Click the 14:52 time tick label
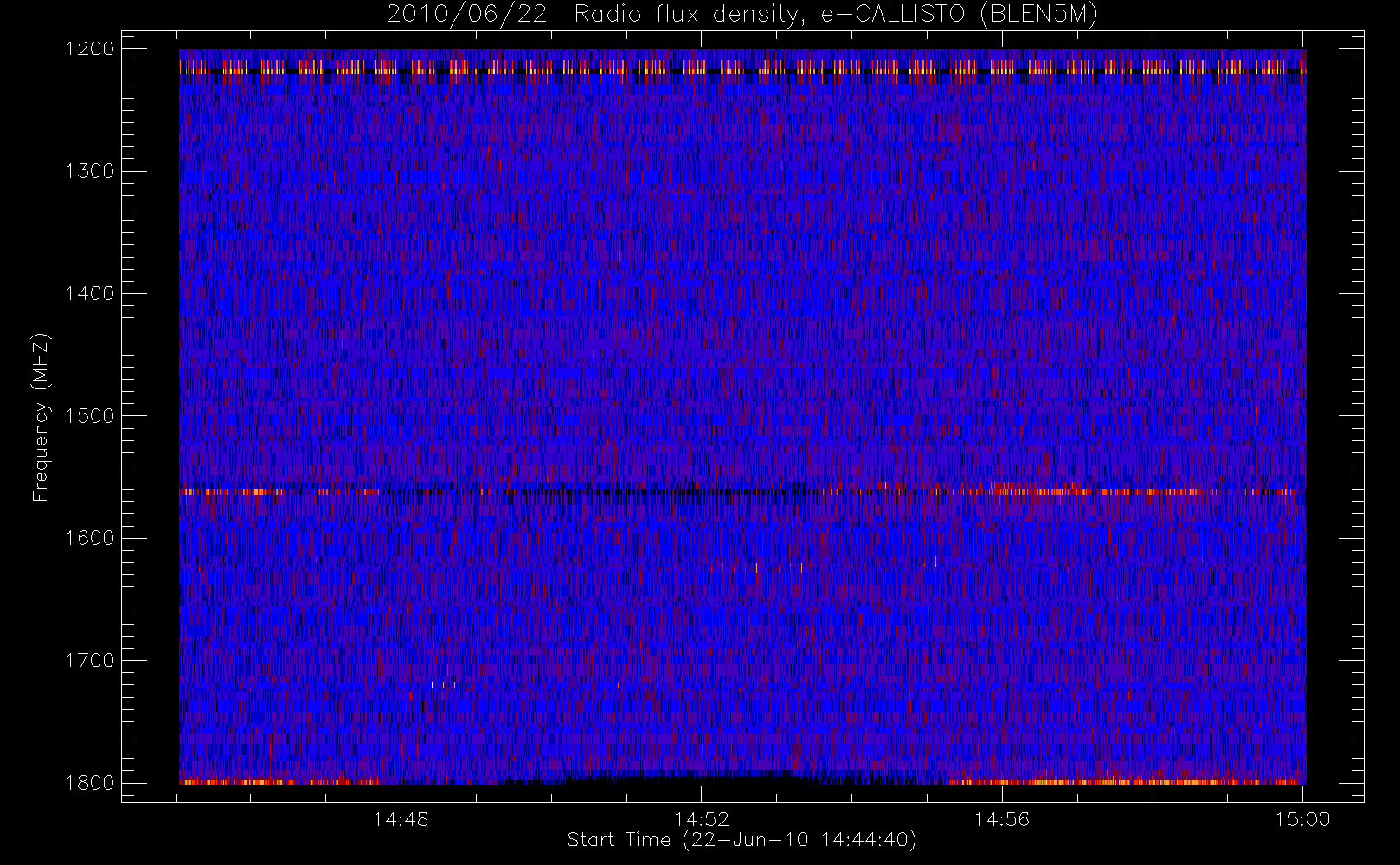Image resolution: width=1400 pixels, height=865 pixels. [702, 819]
